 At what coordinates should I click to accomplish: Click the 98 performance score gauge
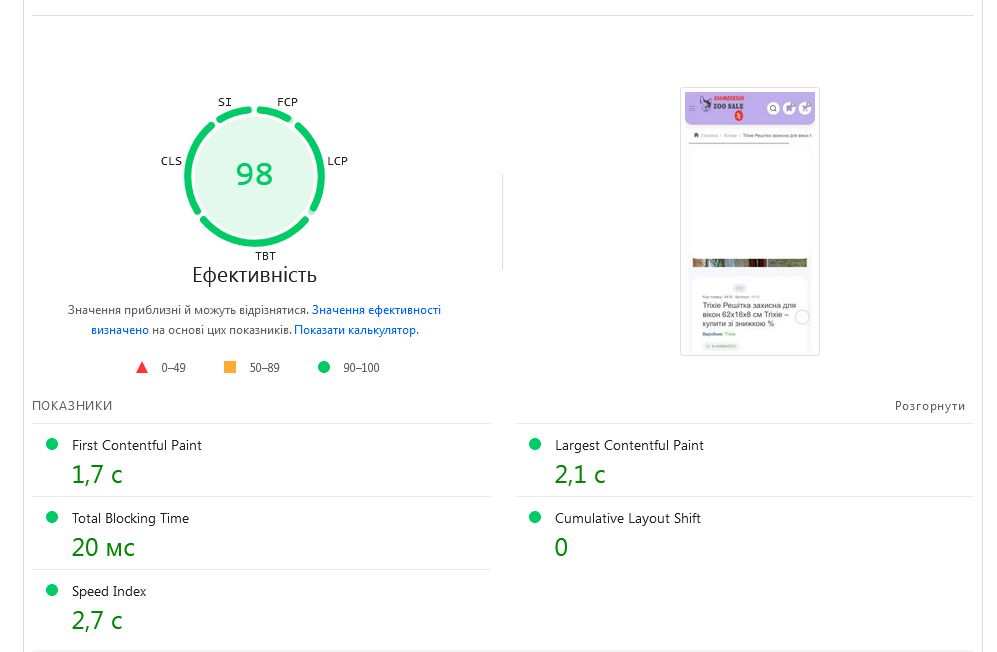coord(254,174)
